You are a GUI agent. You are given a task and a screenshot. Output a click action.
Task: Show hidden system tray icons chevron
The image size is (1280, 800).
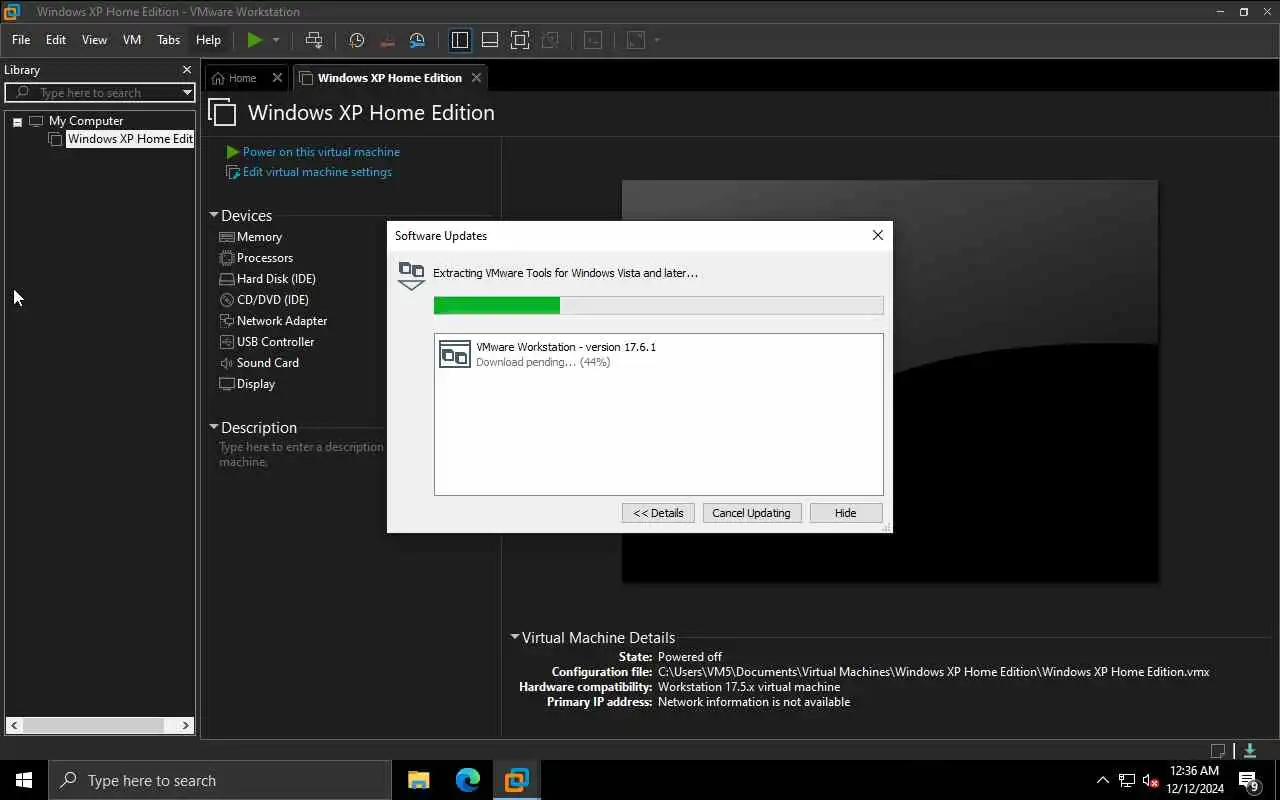(x=1103, y=780)
